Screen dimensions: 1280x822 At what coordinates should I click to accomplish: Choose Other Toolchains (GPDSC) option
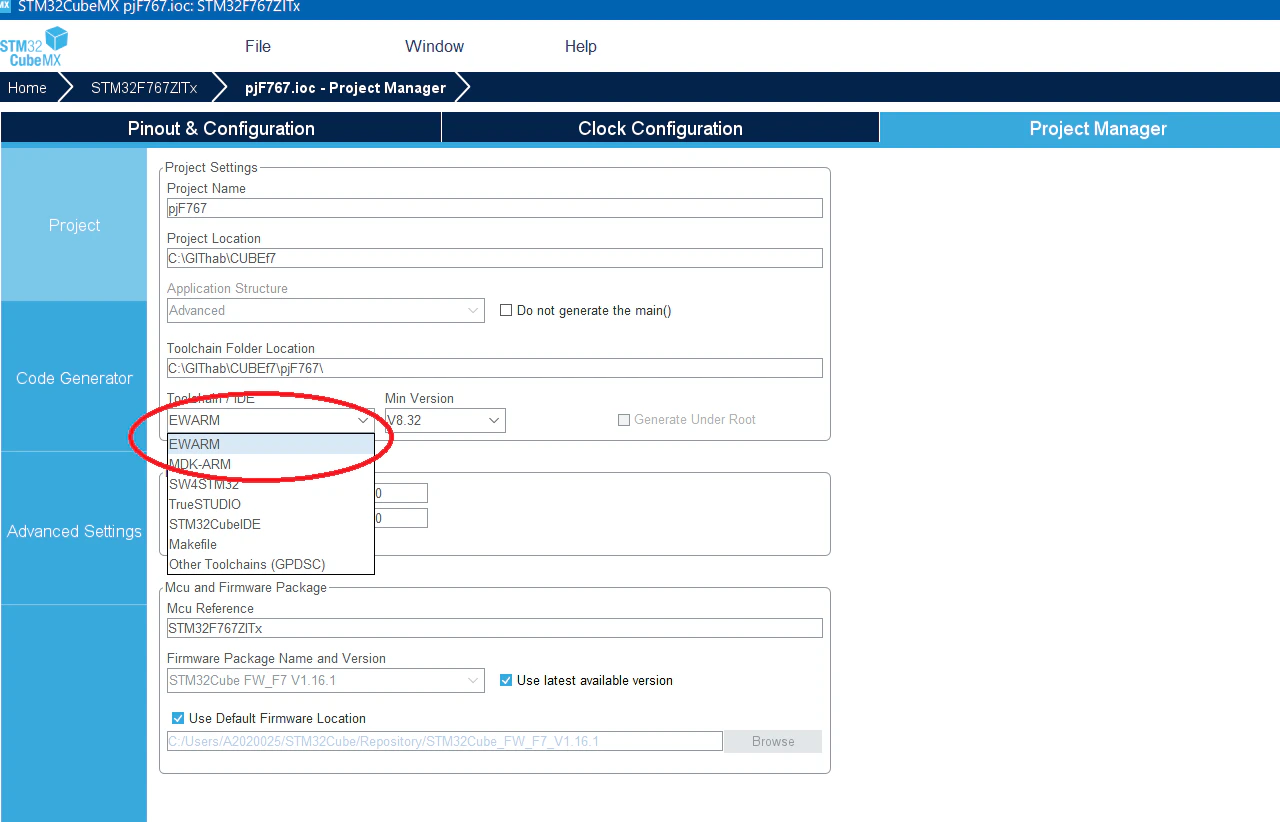click(x=270, y=564)
